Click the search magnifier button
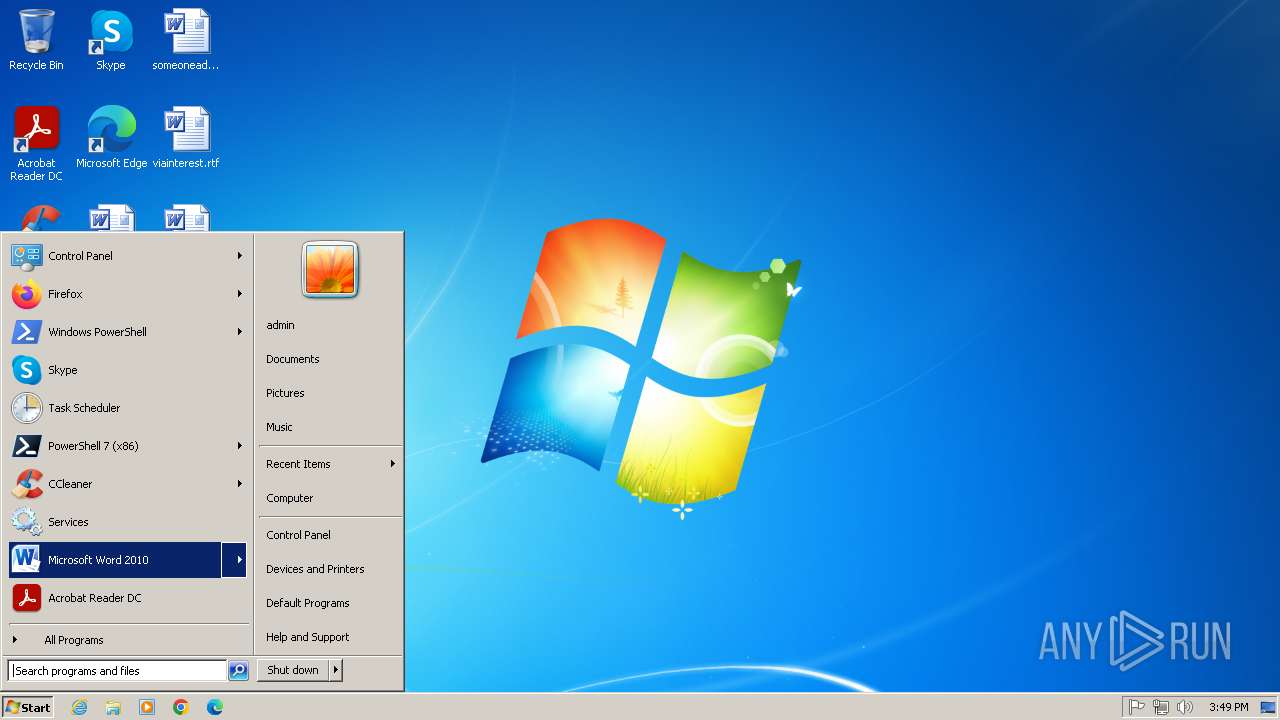Image resolution: width=1280 pixels, height=720 pixels. coord(238,671)
